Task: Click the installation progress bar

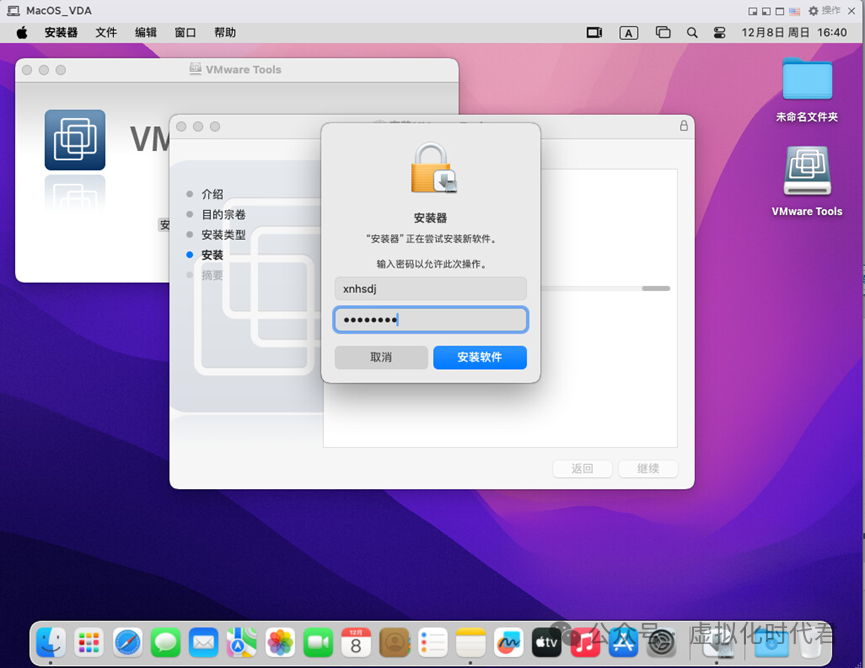Action: point(605,288)
